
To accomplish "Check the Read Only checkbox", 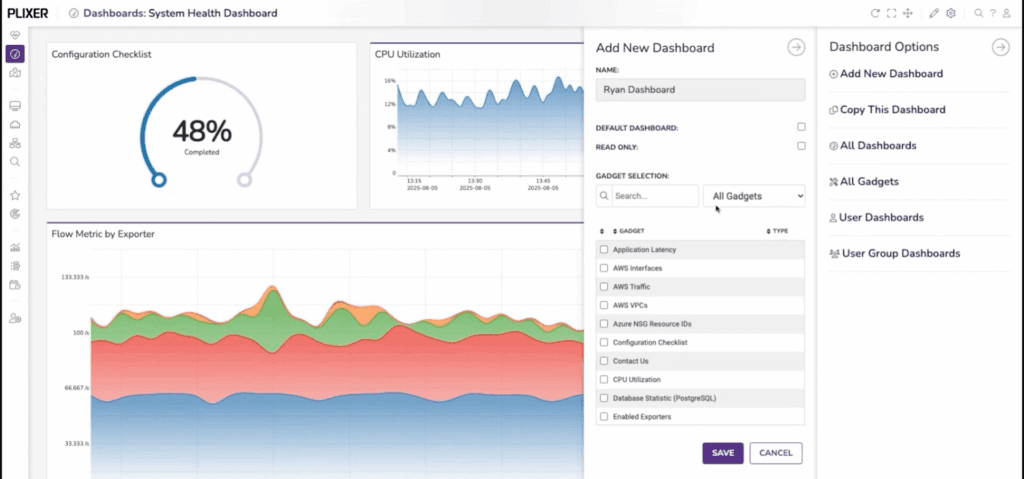I will [x=801, y=146].
